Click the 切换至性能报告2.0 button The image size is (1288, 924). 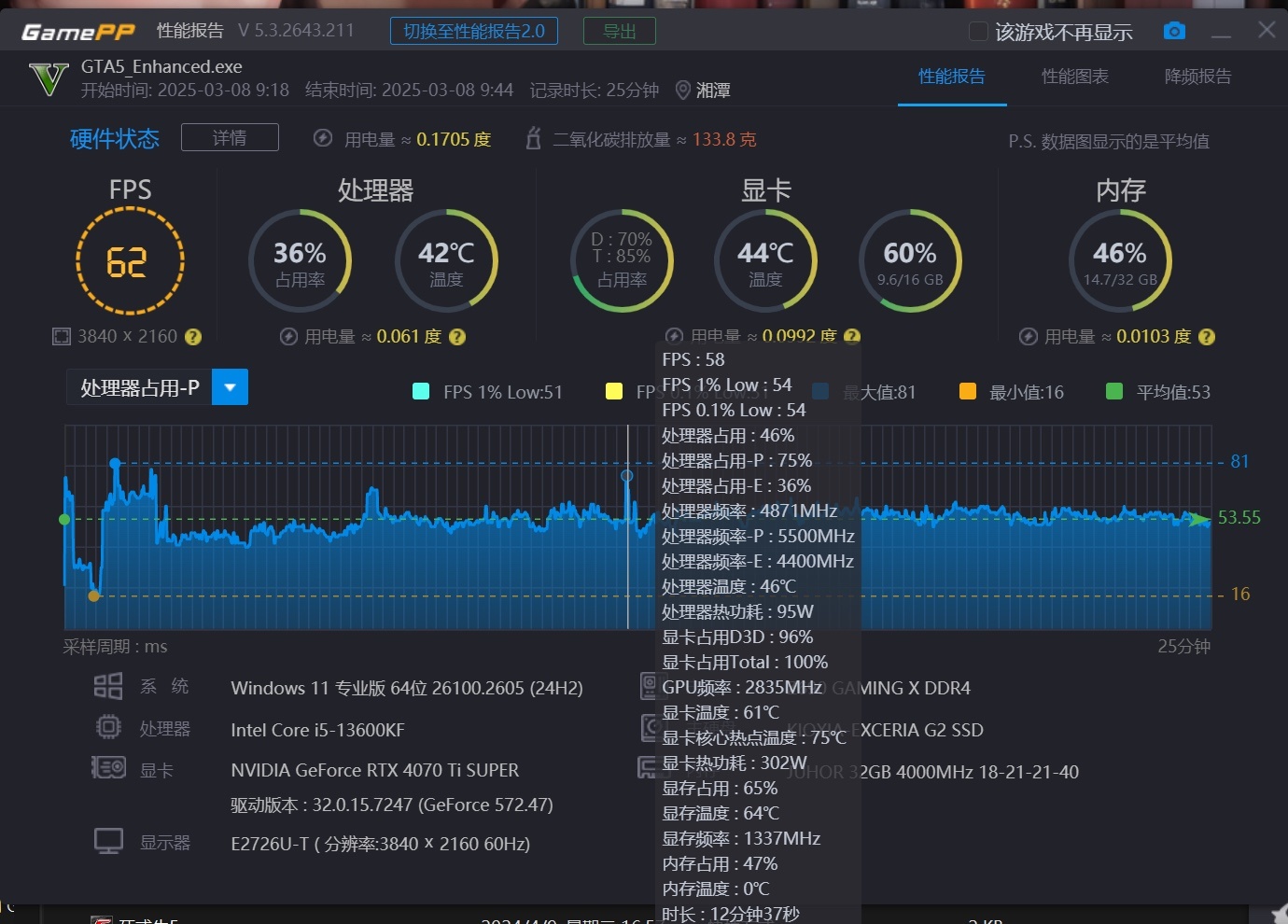(474, 31)
